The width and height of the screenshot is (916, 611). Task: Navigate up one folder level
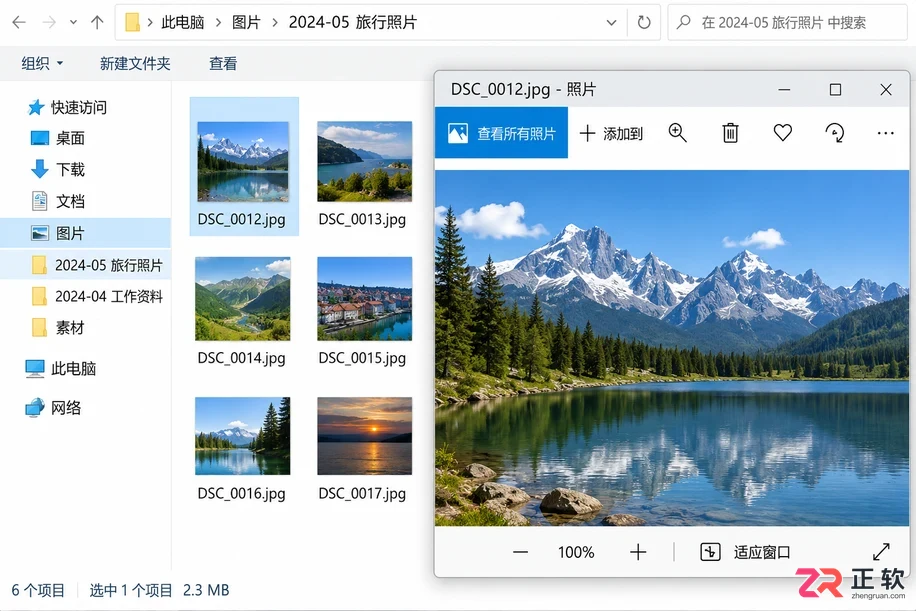pyautogui.click(x=97, y=23)
